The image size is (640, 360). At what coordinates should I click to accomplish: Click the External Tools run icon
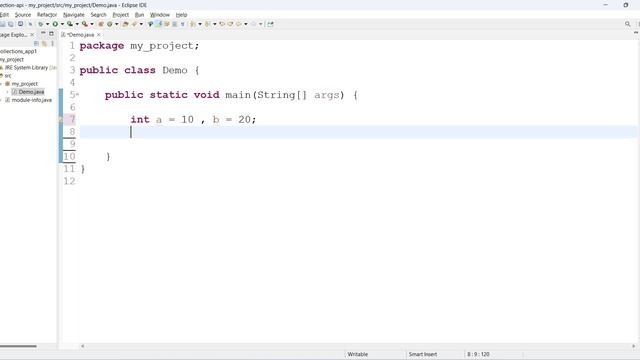(84, 24)
